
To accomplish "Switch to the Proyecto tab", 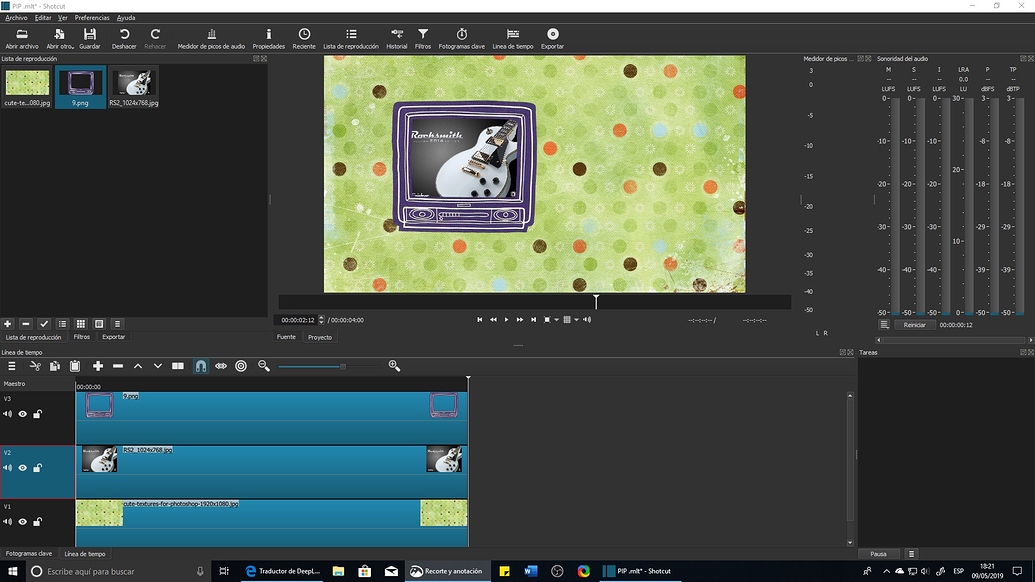I will pos(320,337).
